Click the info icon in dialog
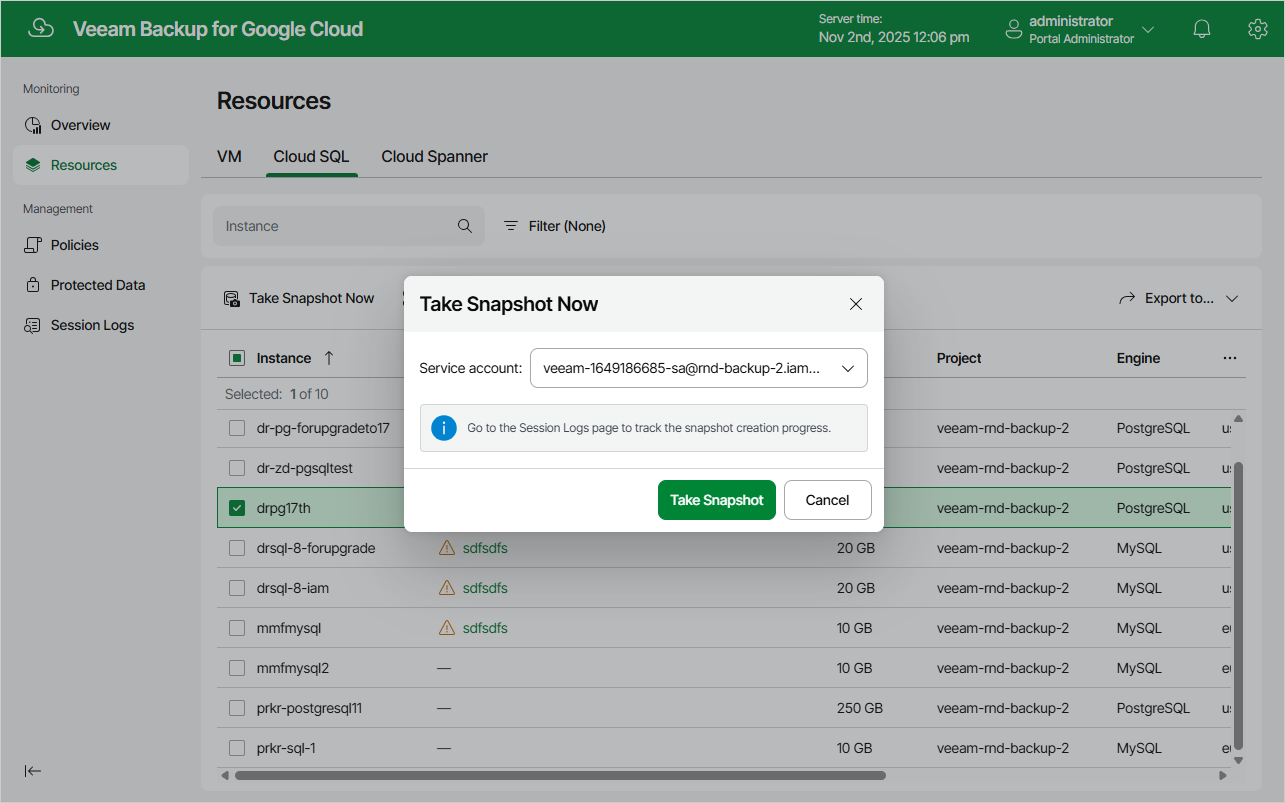 coord(444,428)
